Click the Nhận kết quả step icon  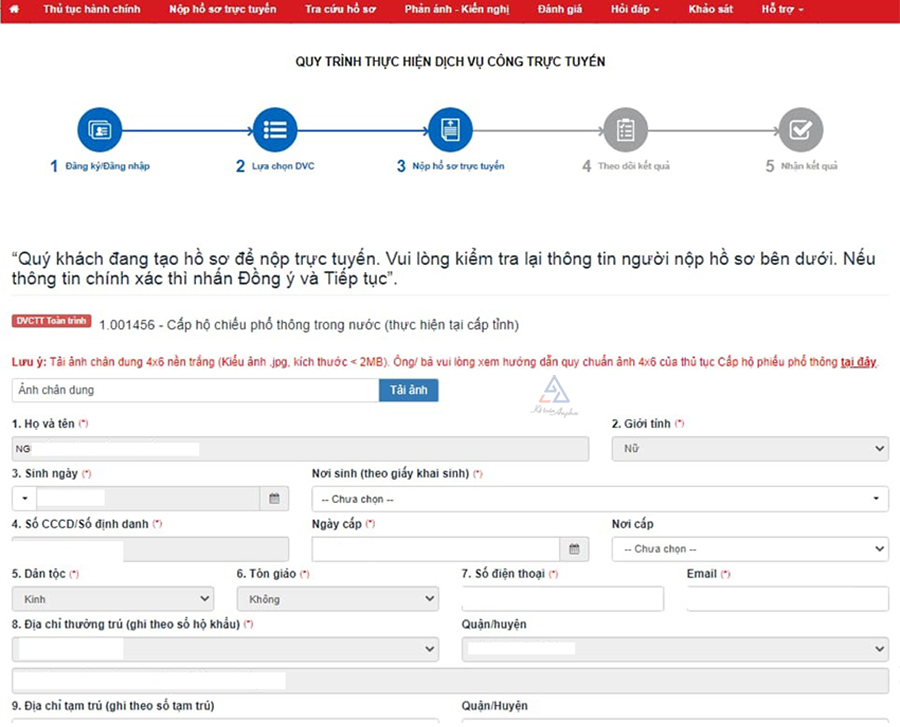pyautogui.click(x=801, y=130)
